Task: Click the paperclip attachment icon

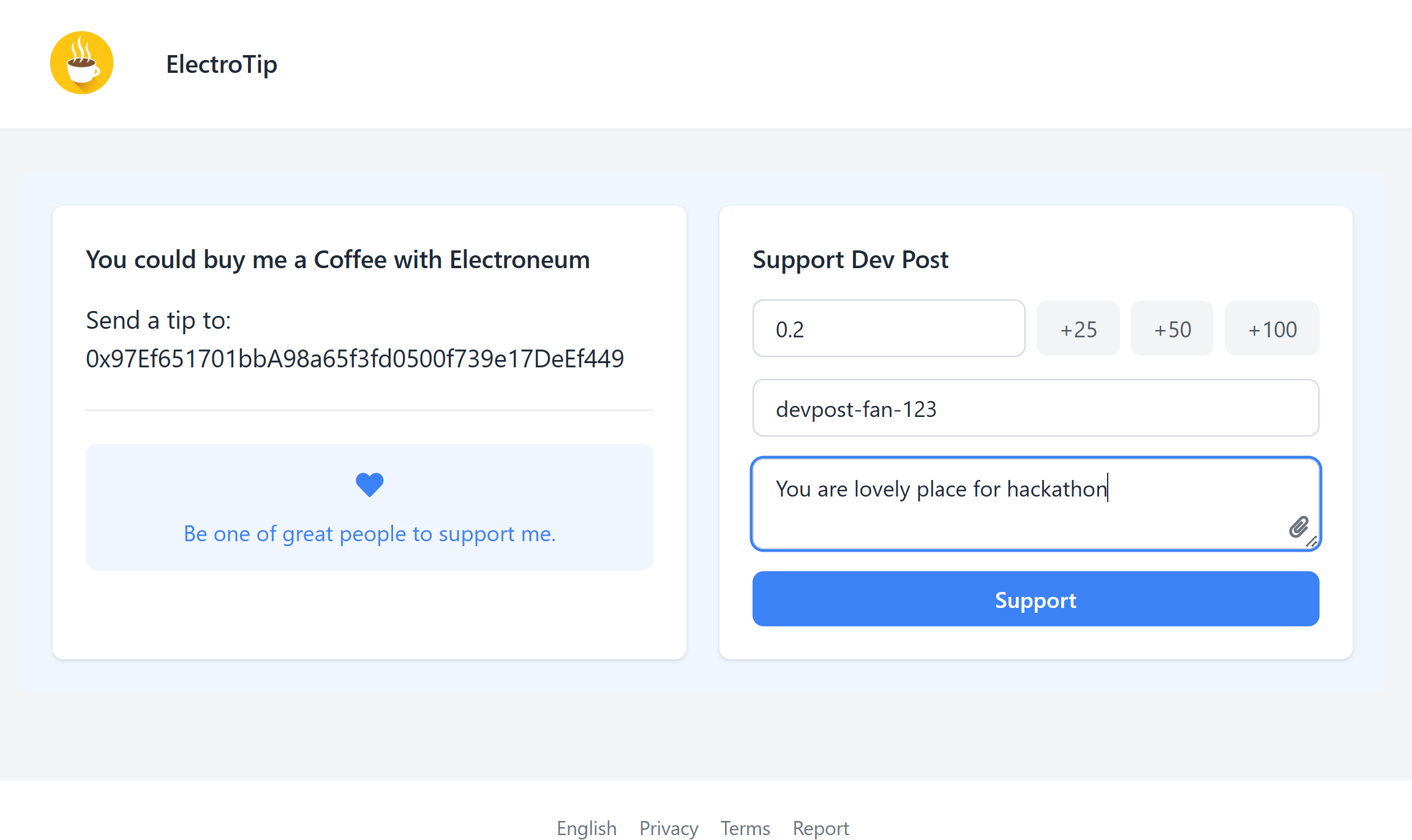Action: 1297,527
